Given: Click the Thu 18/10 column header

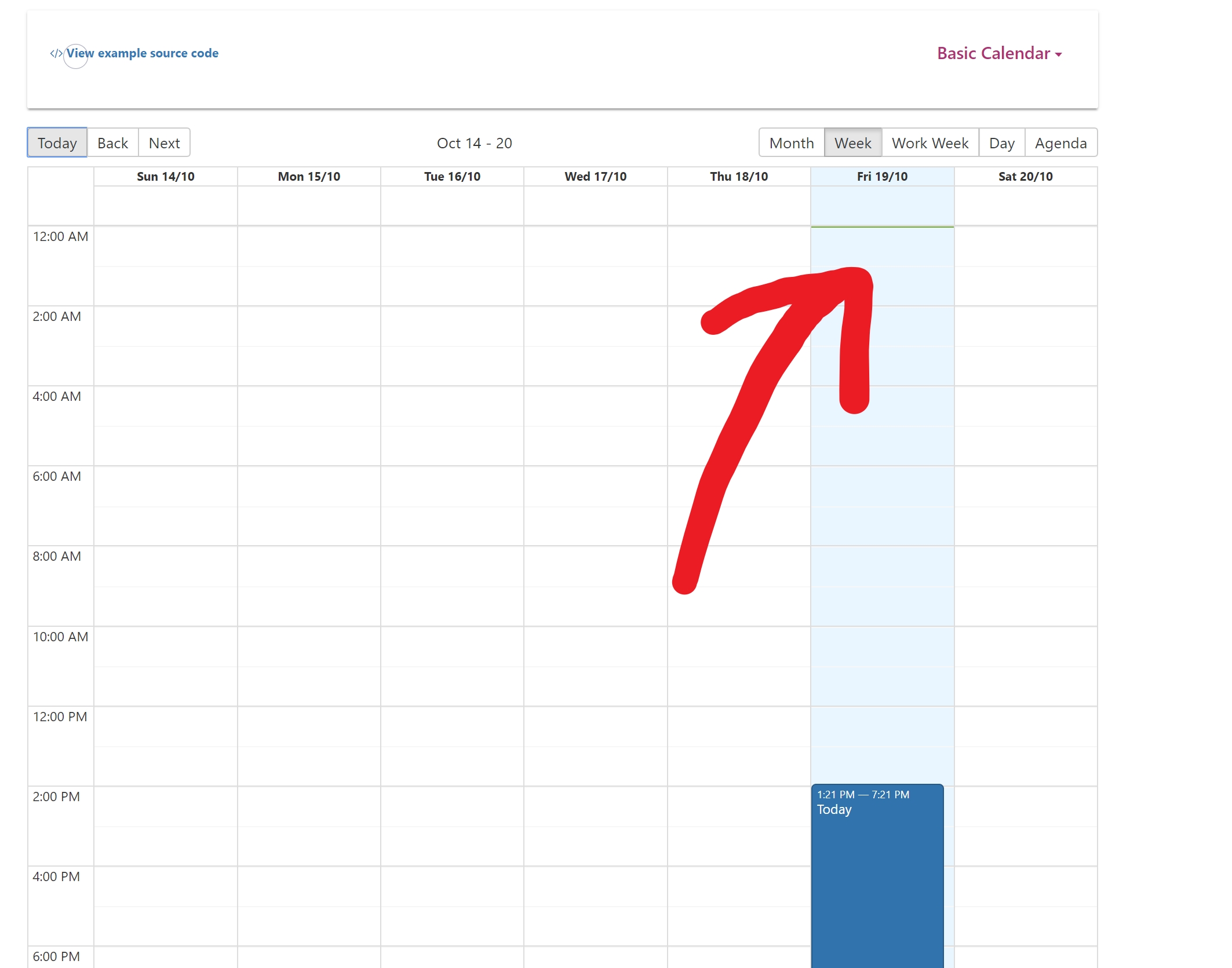Looking at the screenshot, I should pyautogui.click(x=738, y=176).
